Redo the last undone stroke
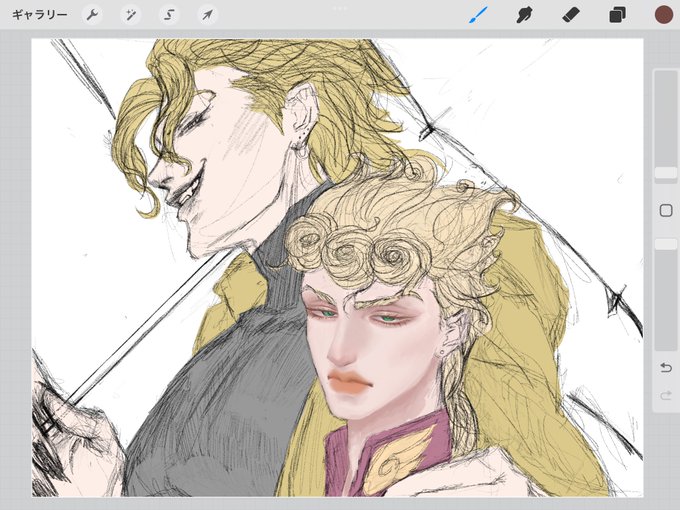The width and height of the screenshot is (680, 510). point(666,396)
